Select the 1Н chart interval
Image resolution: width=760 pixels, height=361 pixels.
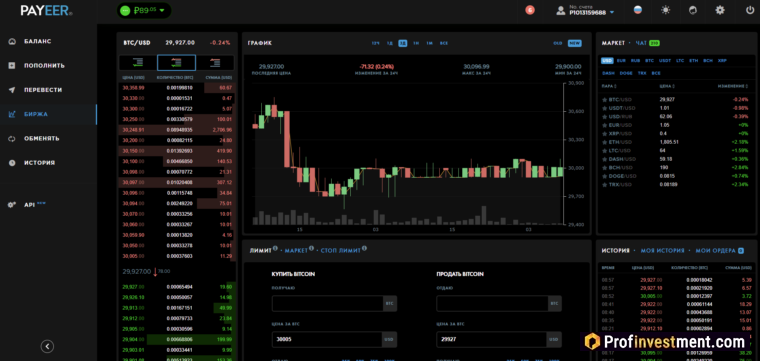tap(416, 43)
